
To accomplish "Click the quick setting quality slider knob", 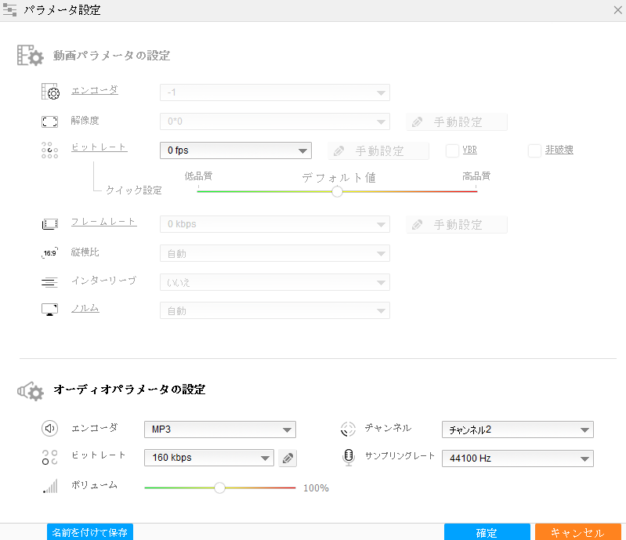I will [338, 191].
